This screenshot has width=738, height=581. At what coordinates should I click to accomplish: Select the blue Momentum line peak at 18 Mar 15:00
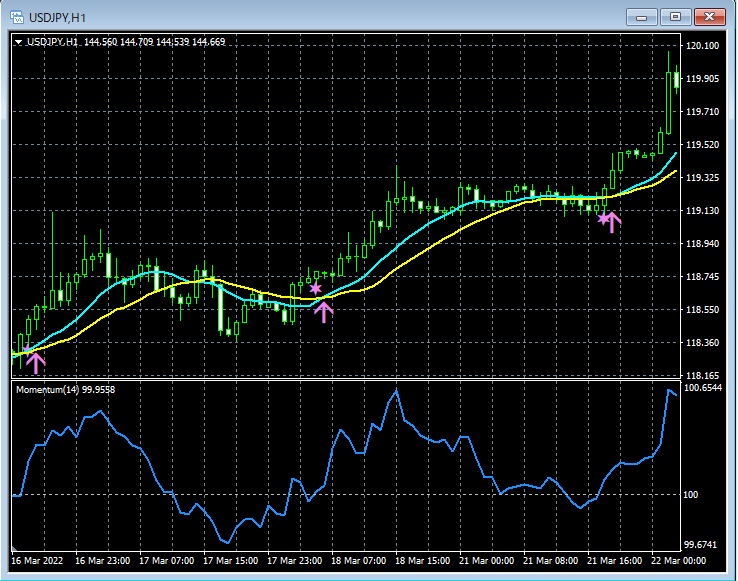396,392
